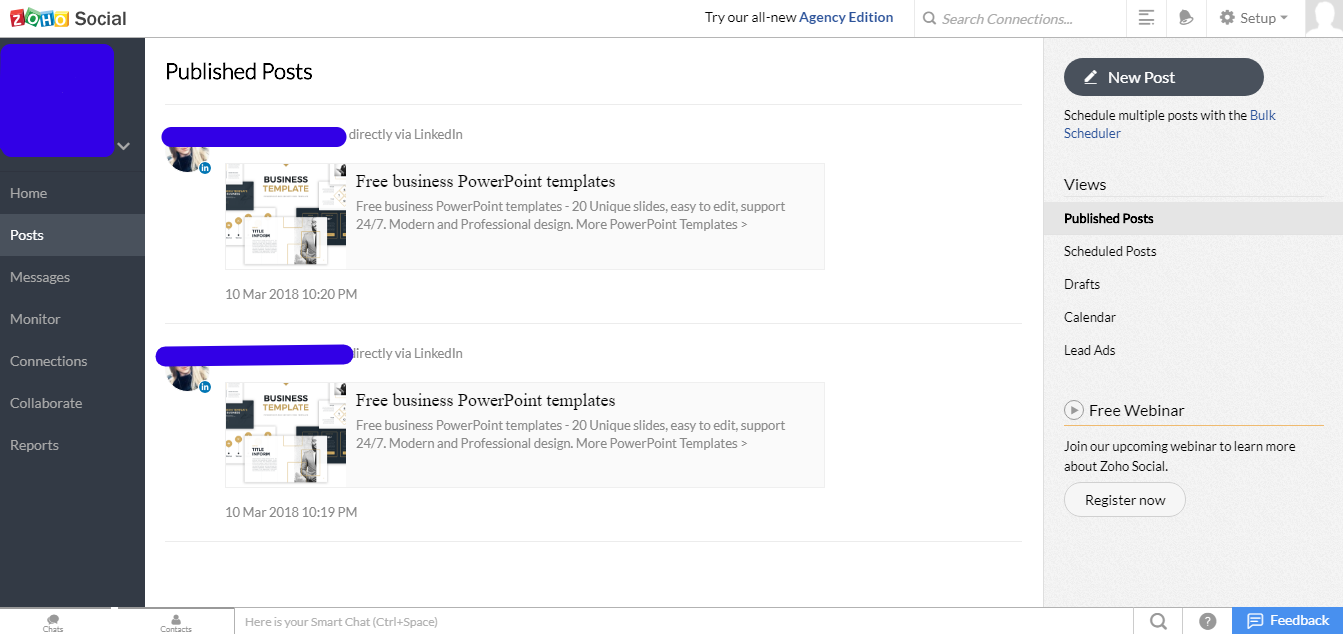Follow the Agency Edition link

[x=845, y=17]
